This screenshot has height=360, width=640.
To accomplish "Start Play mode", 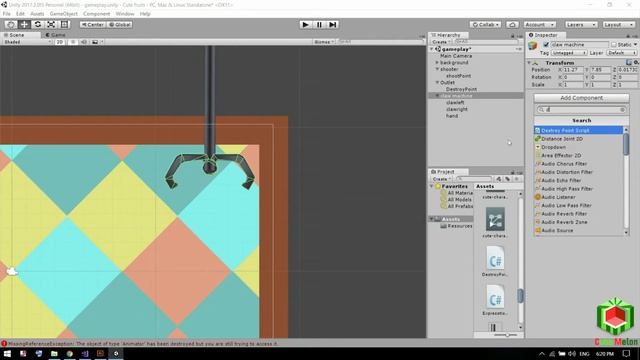I will pos(305,24).
